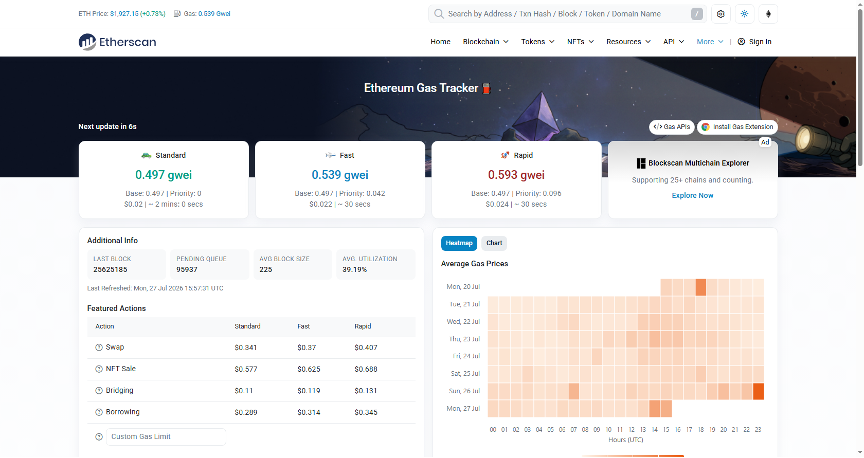Click the Blockscan Multichain Explorer heading

click(699, 163)
